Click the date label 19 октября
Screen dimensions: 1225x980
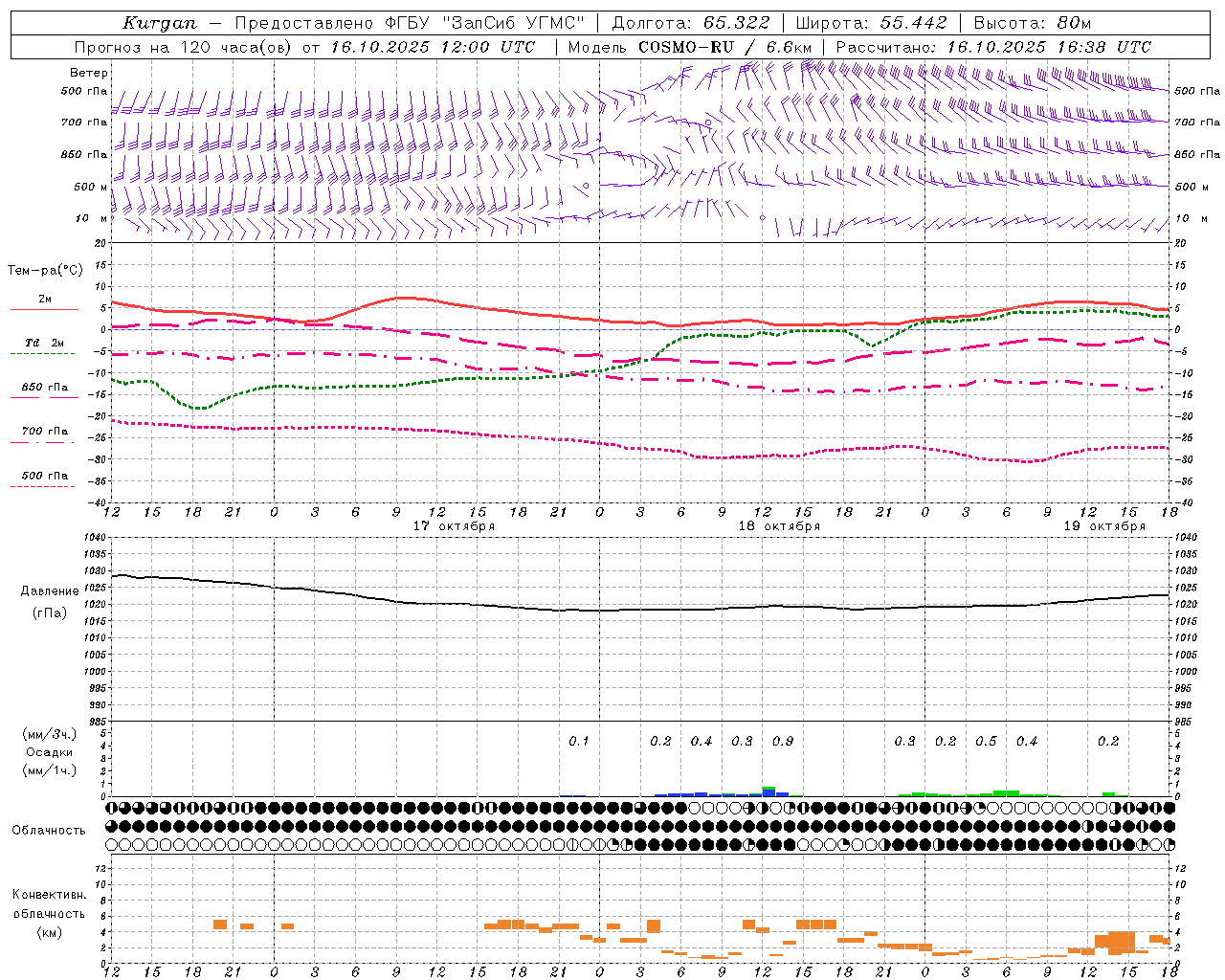1104,526
